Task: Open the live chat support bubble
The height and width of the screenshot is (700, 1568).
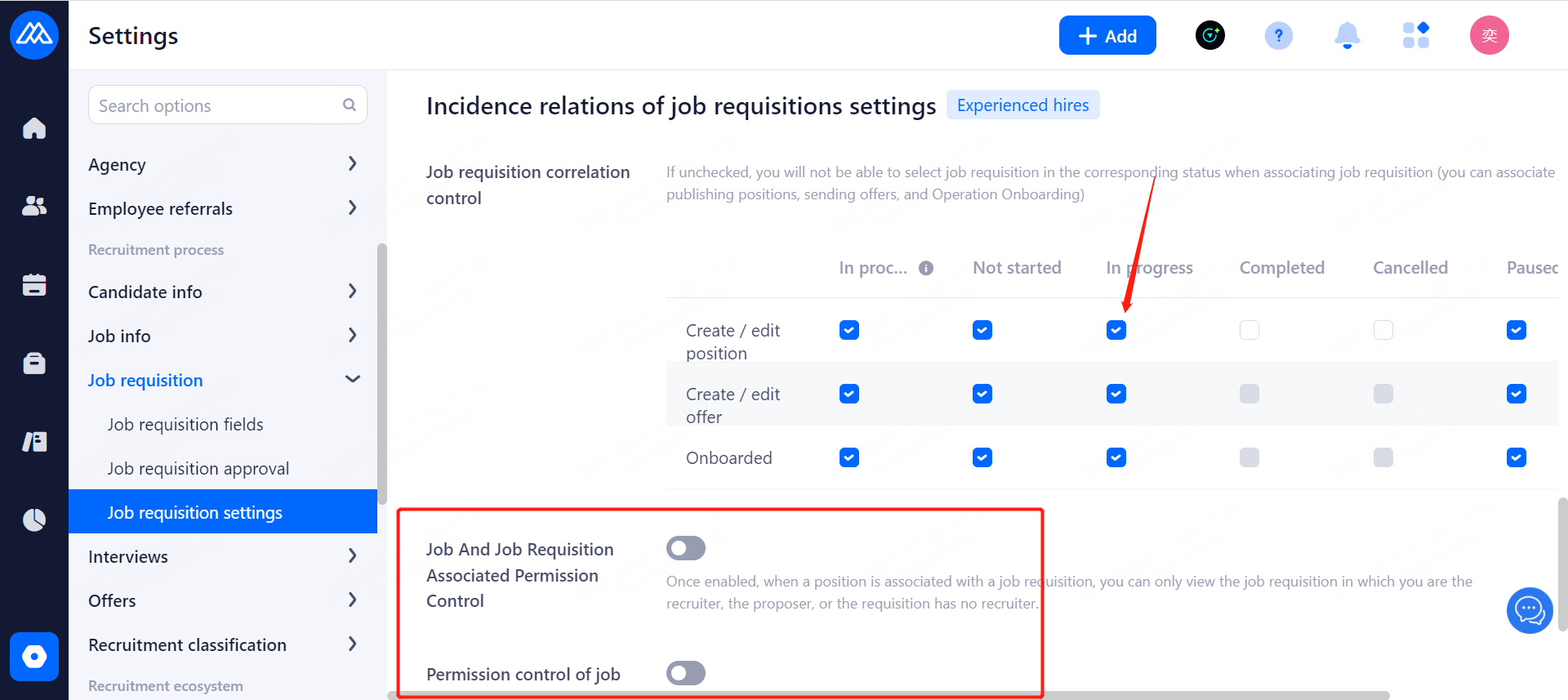Action: (1529, 610)
